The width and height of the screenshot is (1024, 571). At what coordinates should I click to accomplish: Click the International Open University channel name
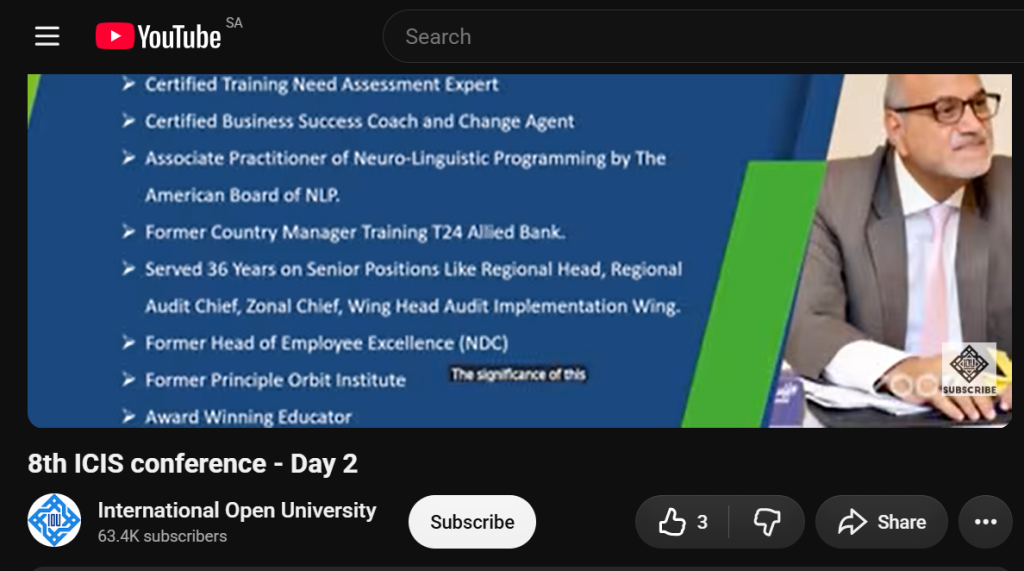[x=237, y=510]
